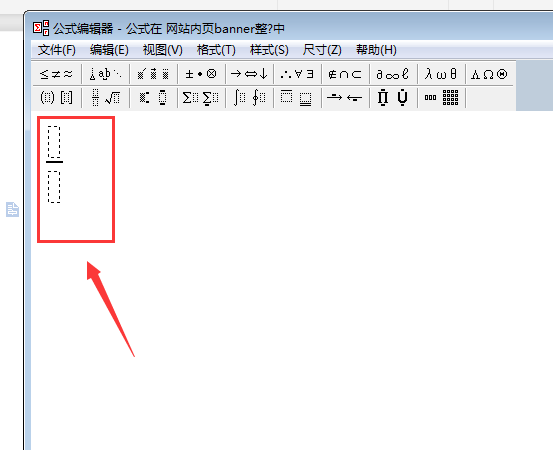
Task: Open underbar and overbar templates palette
Action: [297, 98]
